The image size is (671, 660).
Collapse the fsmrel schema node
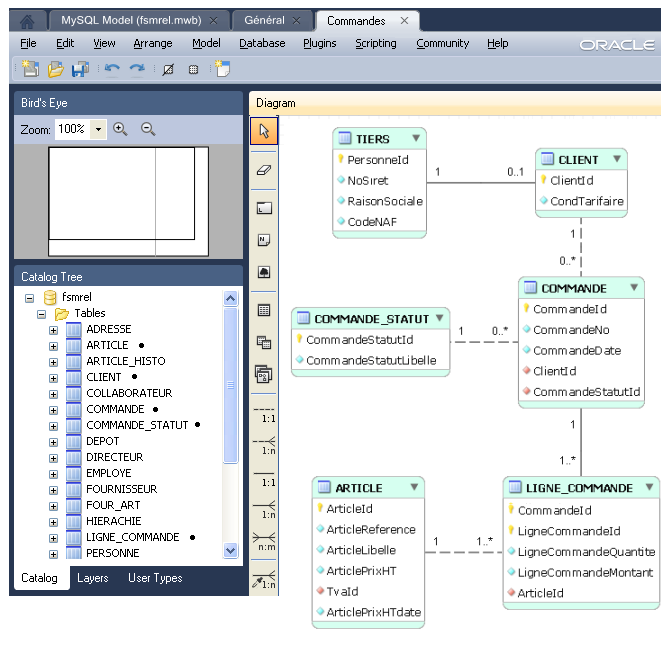29,298
